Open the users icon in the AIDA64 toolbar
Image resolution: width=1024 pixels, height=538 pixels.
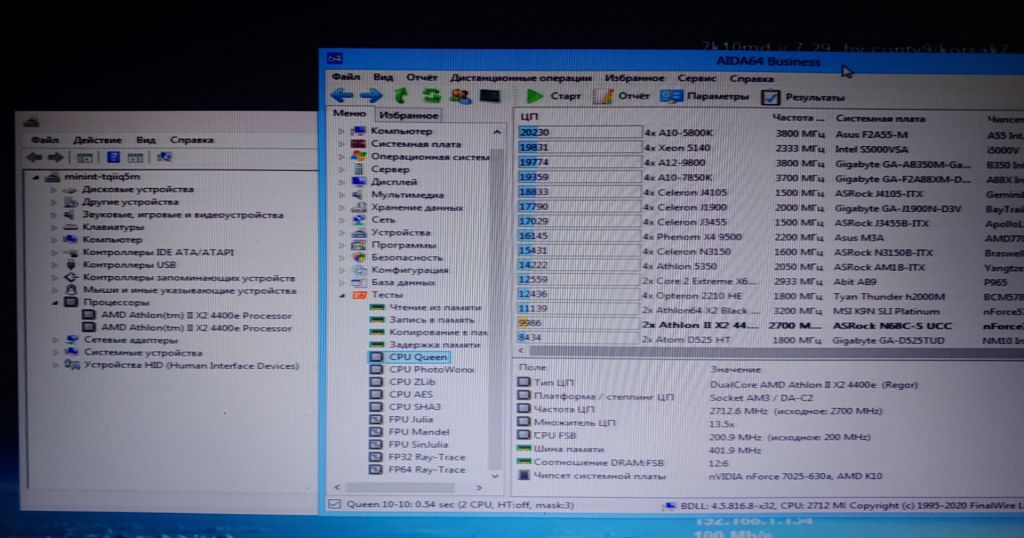(460, 96)
